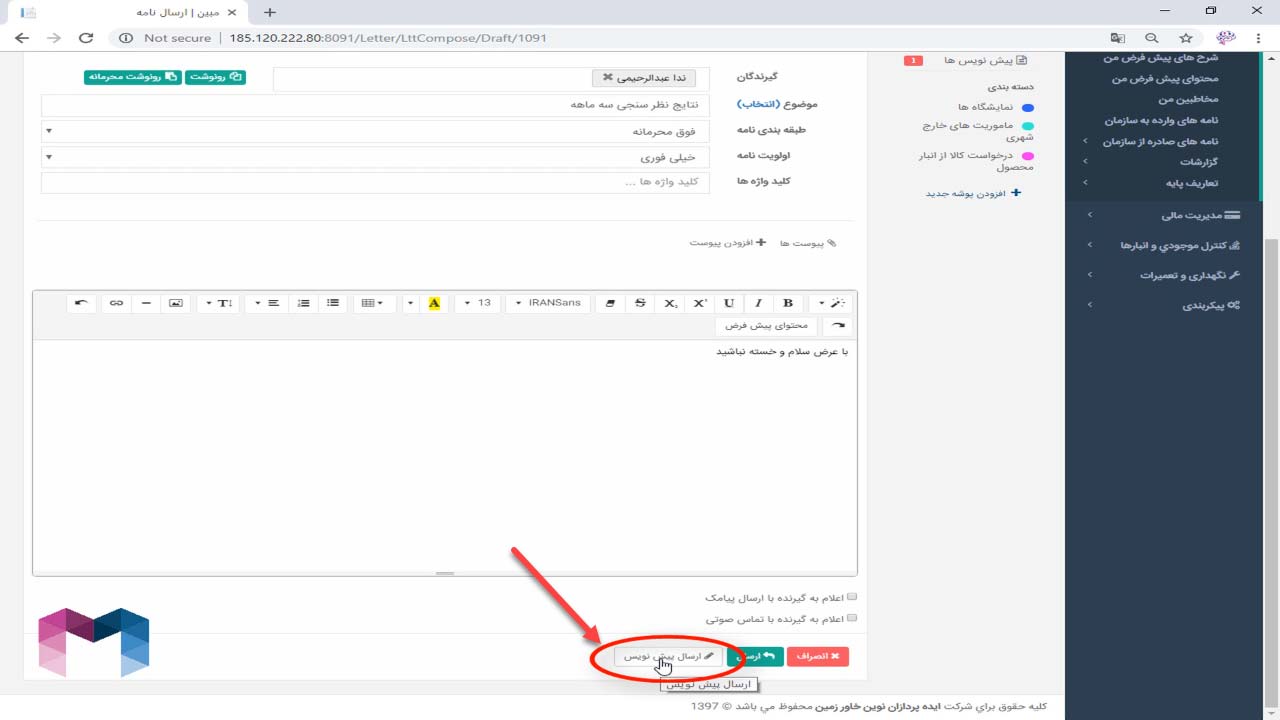Click the browser zoom magnifier icon
This screenshot has height=720, width=1280.
pyautogui.click(x=1152, y=38)
